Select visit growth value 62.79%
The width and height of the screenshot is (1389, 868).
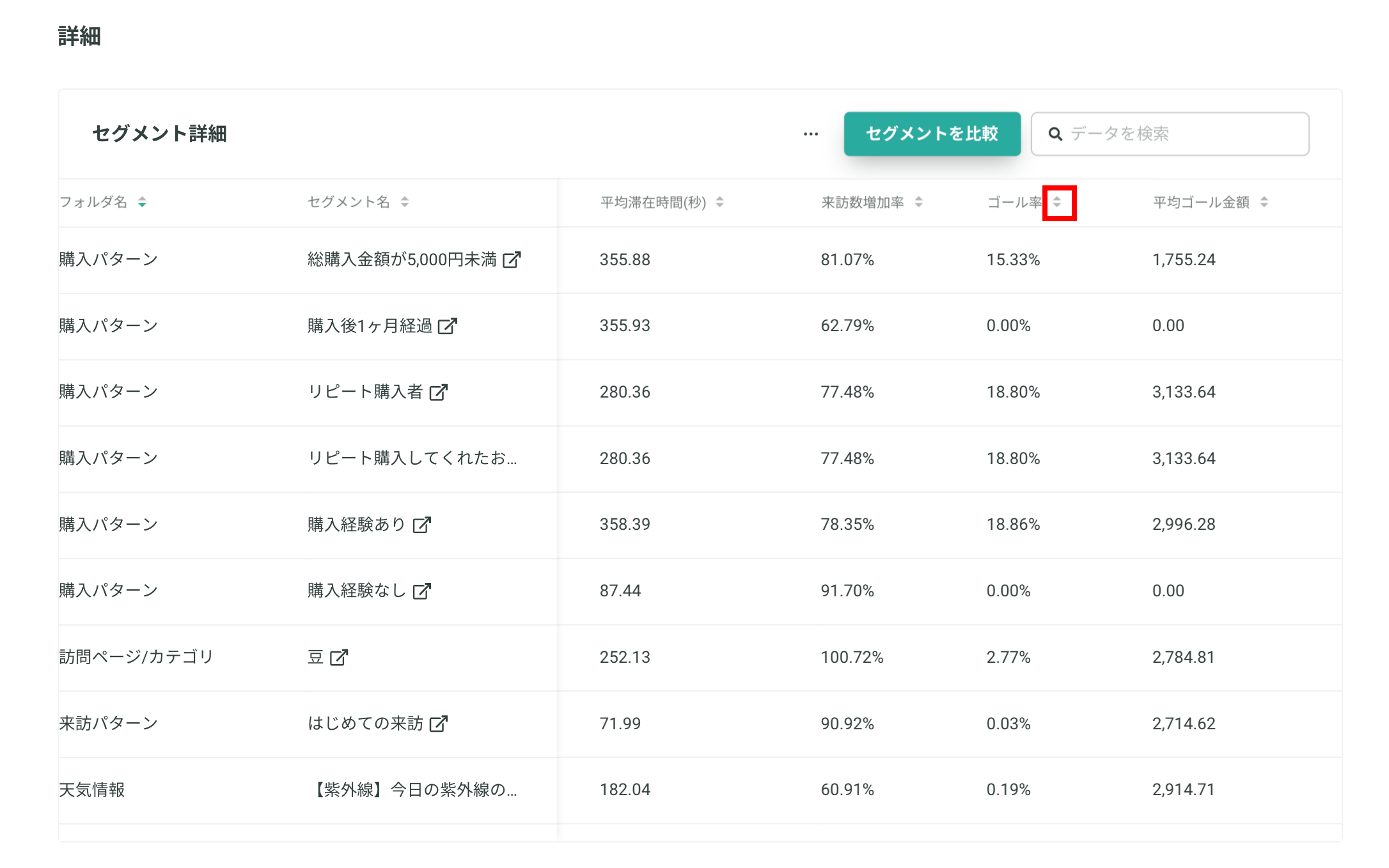[847, 325]
